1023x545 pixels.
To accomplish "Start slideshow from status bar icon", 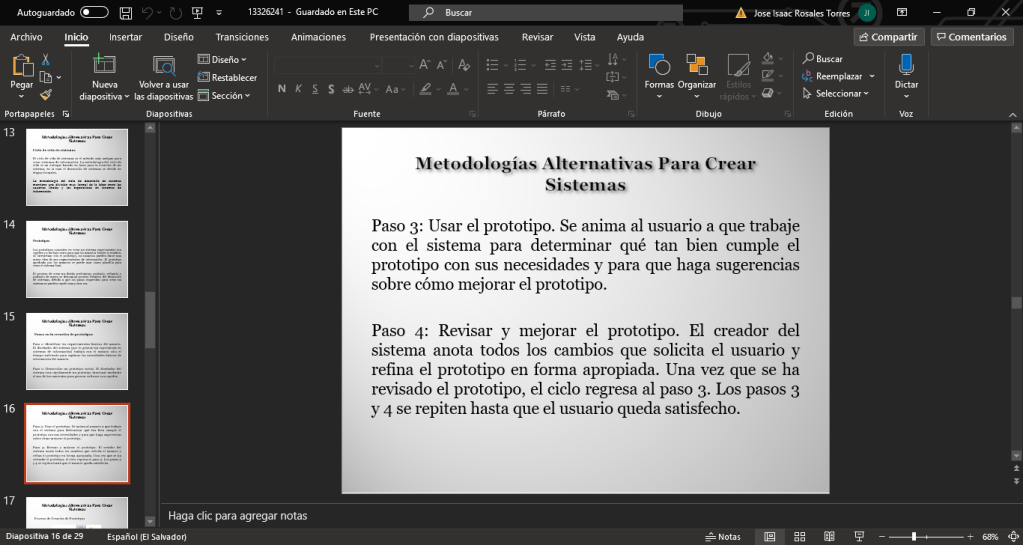I will tap(859, 537).
